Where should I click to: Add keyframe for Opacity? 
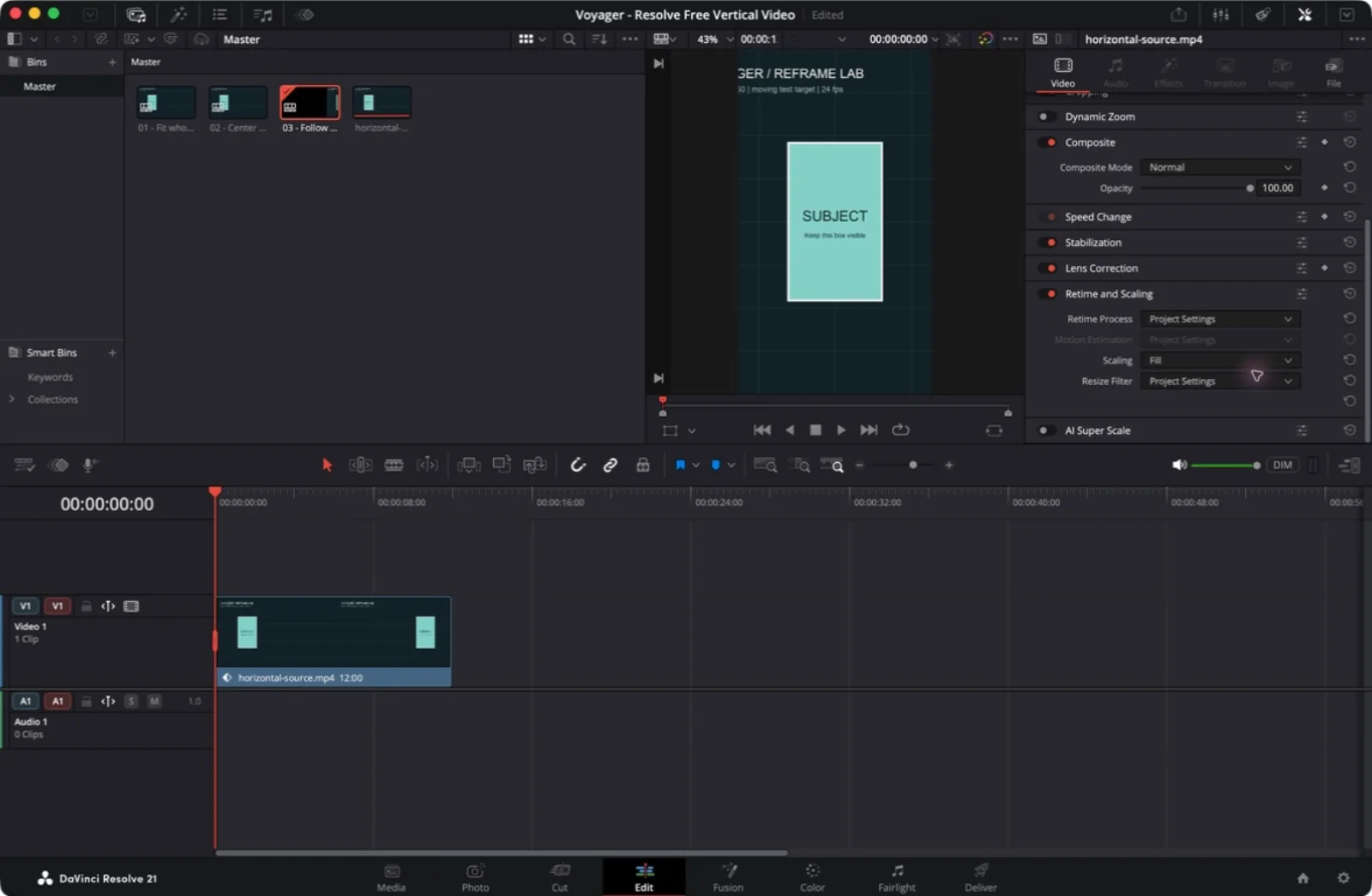tap(1324, 188)
